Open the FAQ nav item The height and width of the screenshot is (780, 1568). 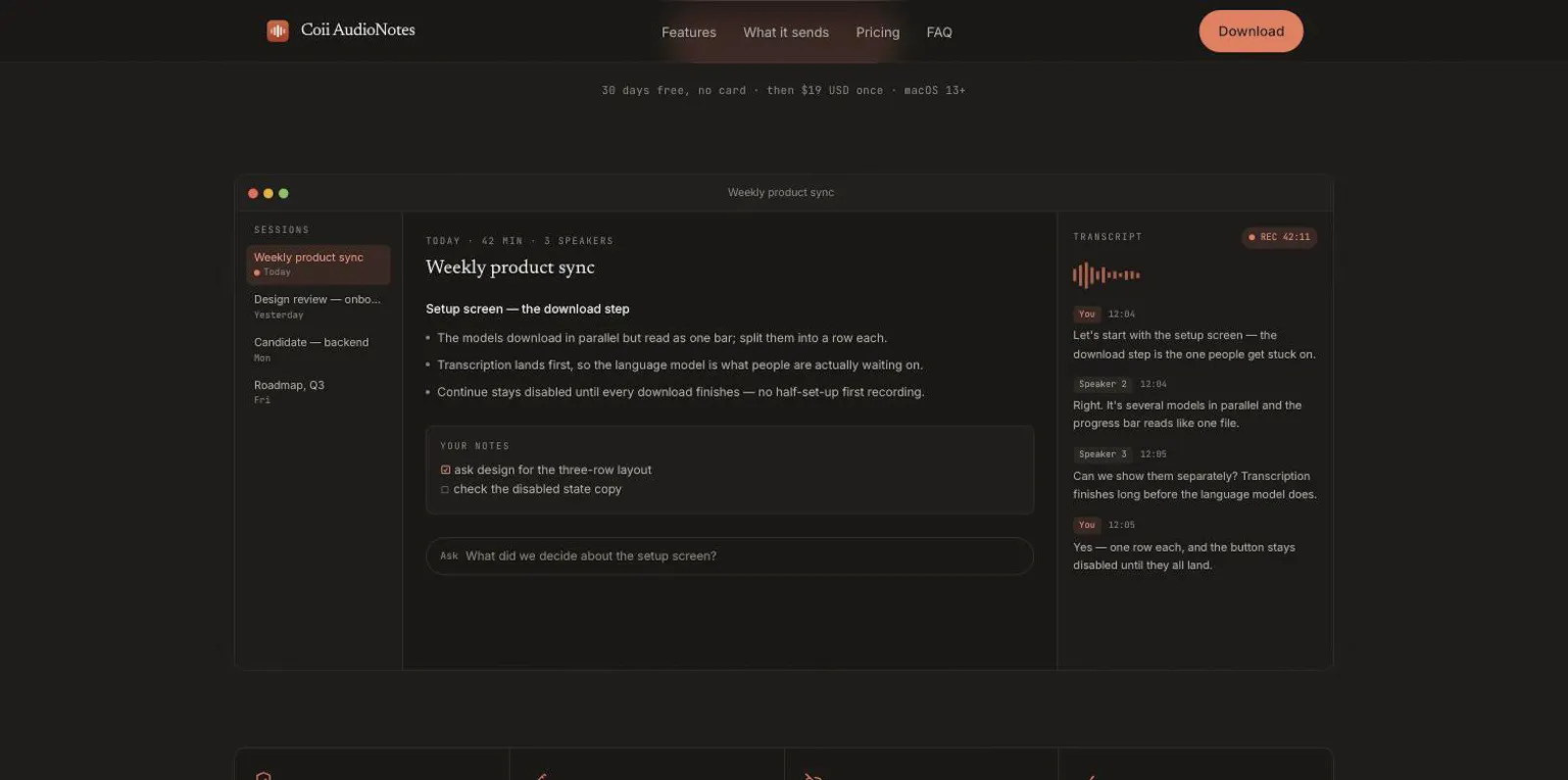pyautogui.click(x=939, y=32)
